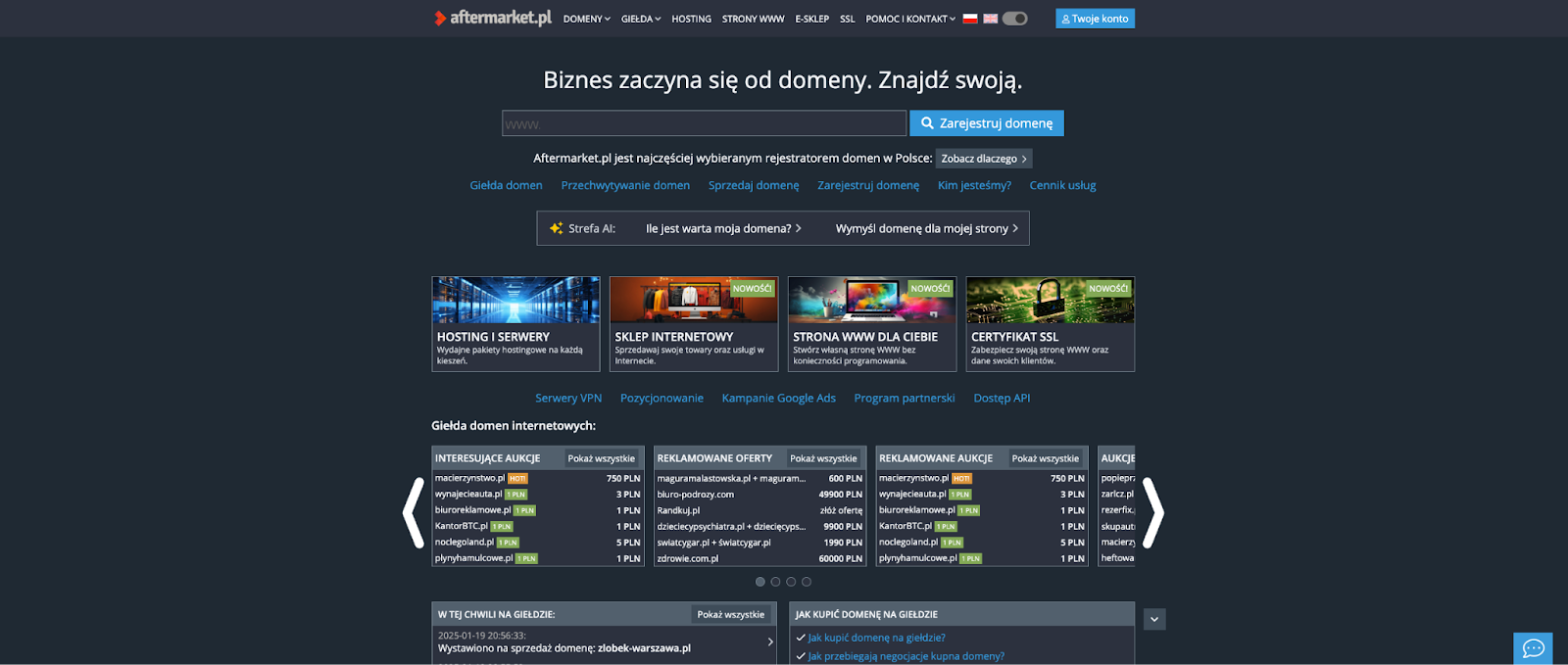This screenshot has height=665, width=1568.
Task: Open Serwery VPN link
Action: point(568,398)
